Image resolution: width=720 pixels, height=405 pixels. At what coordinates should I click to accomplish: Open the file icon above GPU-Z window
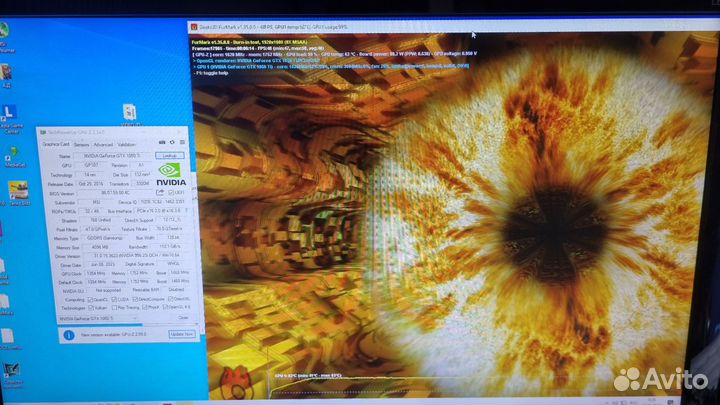[x=130, y=111]
